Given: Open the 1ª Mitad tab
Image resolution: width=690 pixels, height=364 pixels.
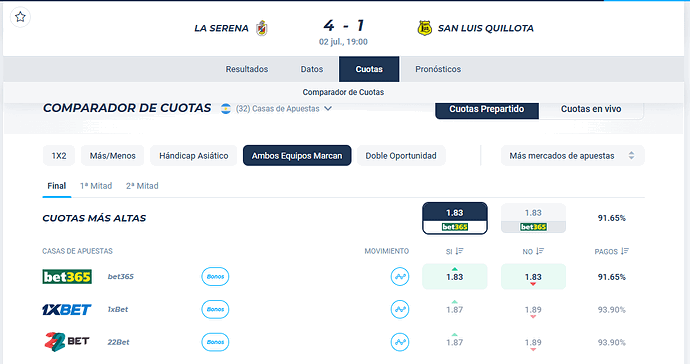Looking at the screenshot, I should 96,186.
